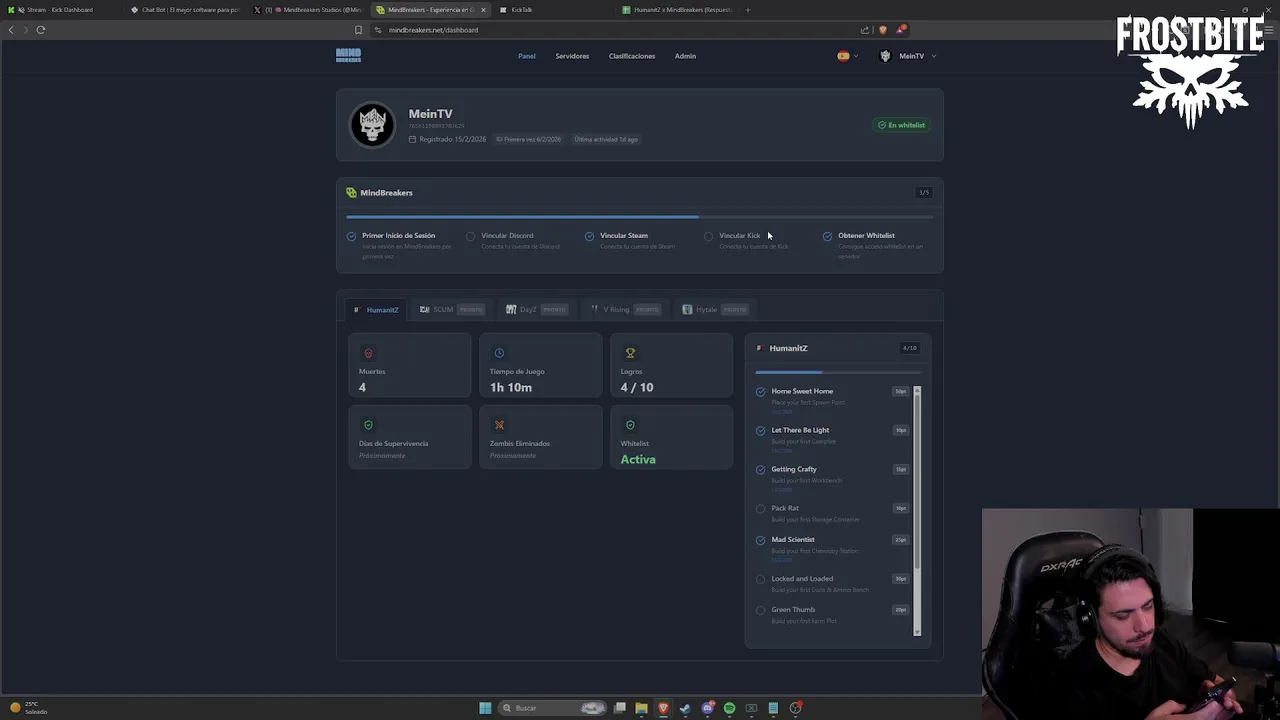The height and width of the screenshot is (720, 1280).
Task: Select the V Rising game tab
Action: point(625,310)
